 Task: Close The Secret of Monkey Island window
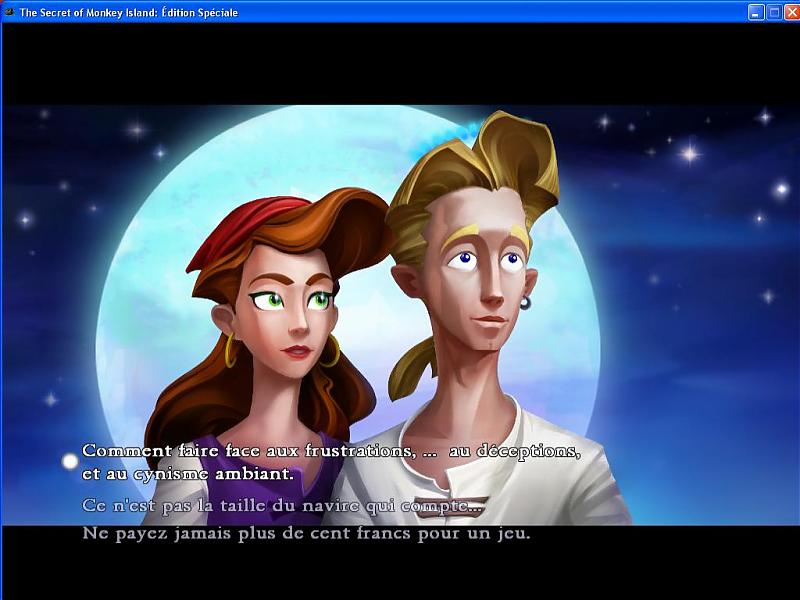pyautogui.click(x=792, y=12)
